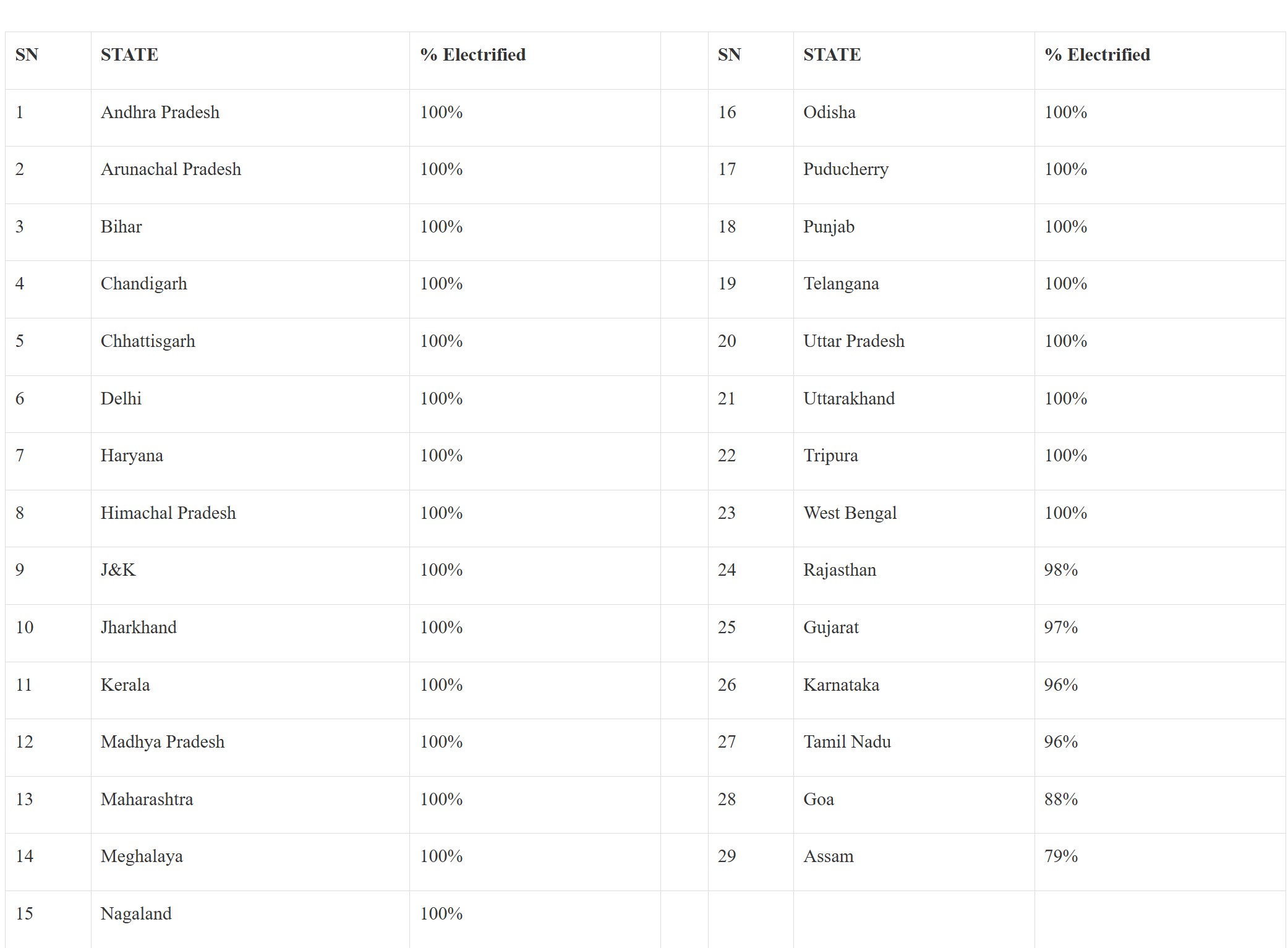Viewport: 1288px width, 948px height.
Task: Click the Puducherry state name
Action: [x=845, y=169]
